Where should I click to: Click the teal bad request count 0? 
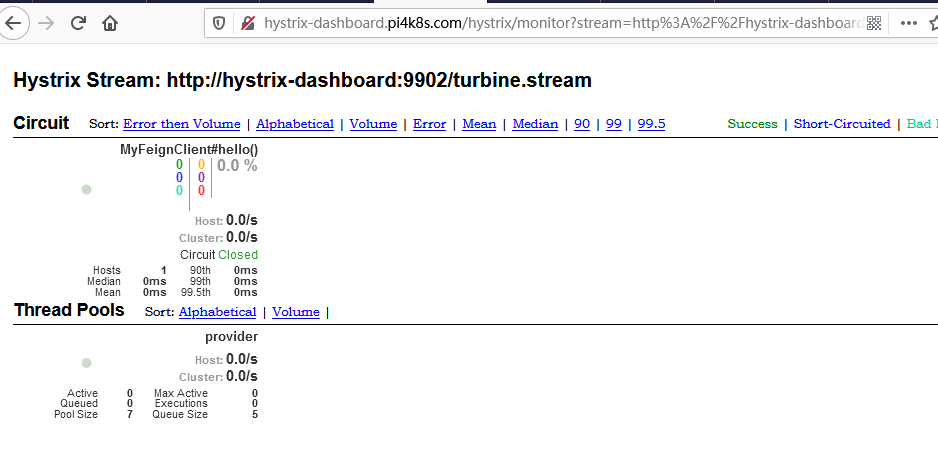[179, 191]
